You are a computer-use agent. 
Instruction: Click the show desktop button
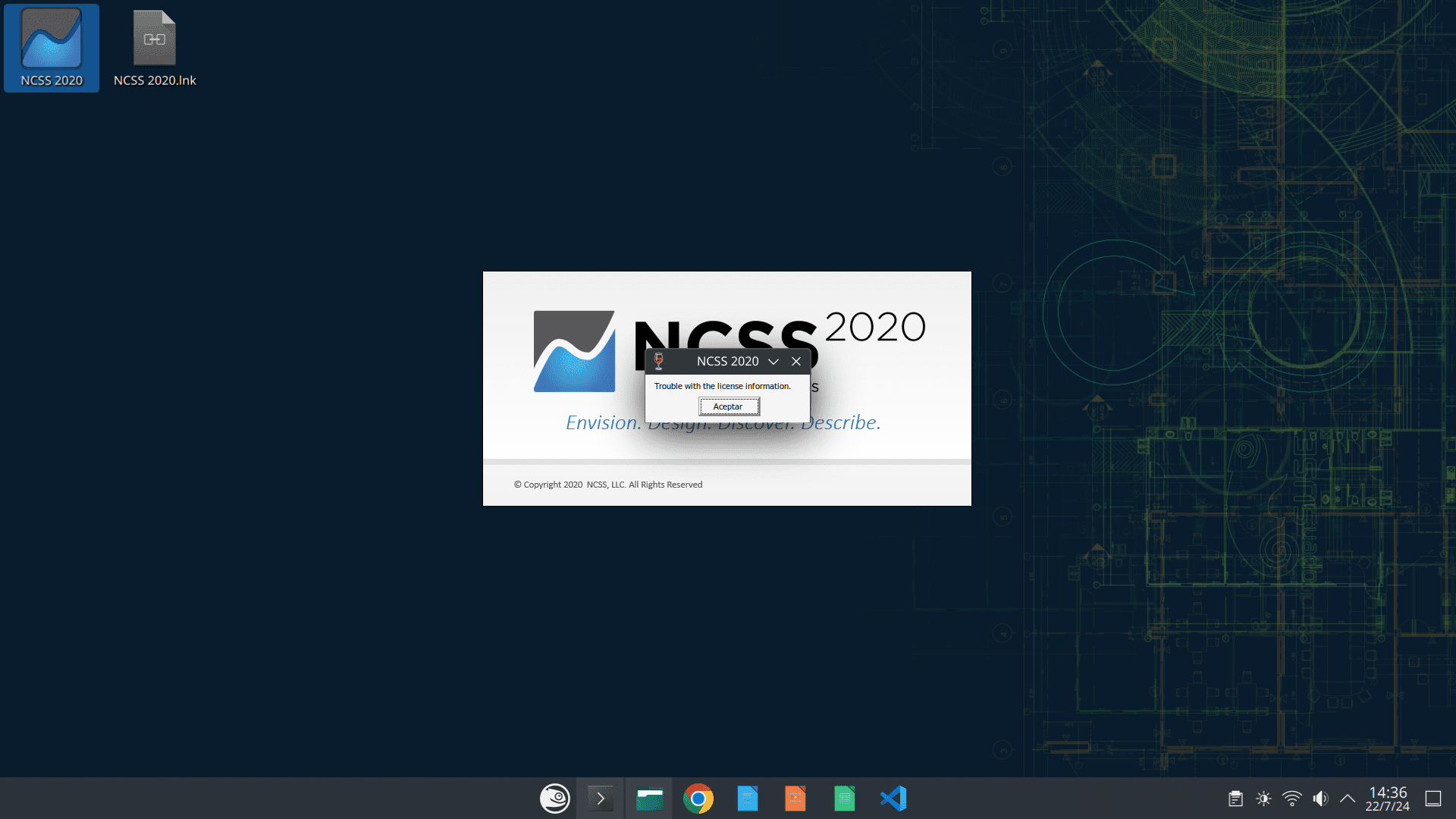coord(1433,799)
